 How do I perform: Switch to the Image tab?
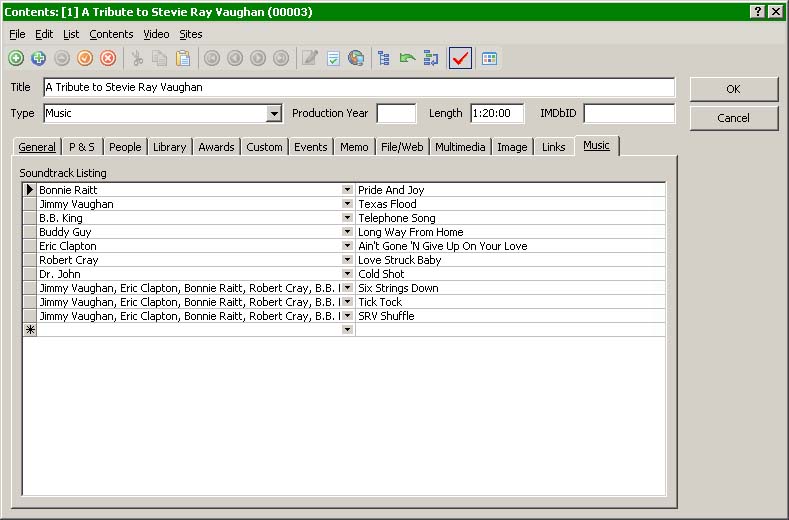pyautogui.click(x=512, y=147)
